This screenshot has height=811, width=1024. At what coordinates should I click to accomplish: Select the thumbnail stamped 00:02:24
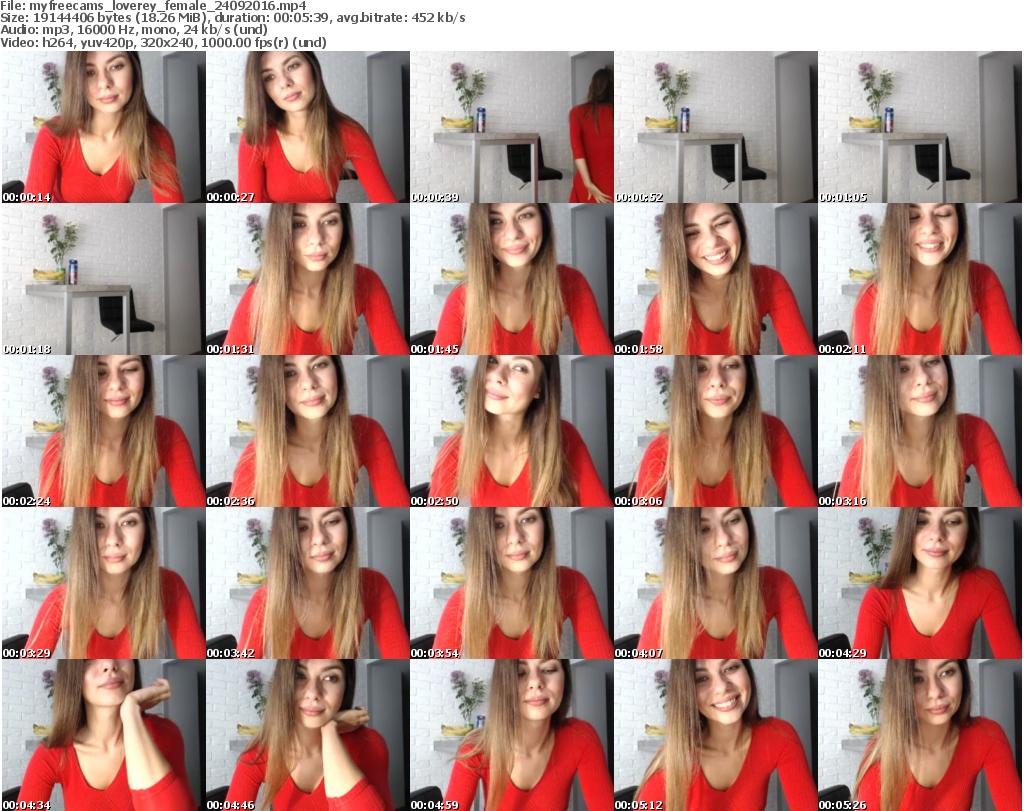pyautogui.click(x=103, y=431)
